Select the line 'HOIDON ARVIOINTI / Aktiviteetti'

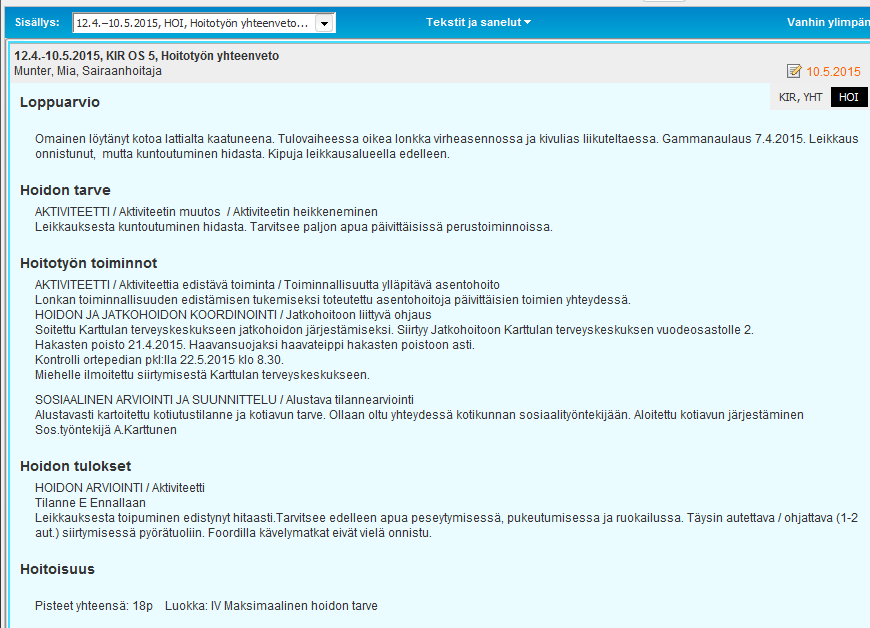[120, 488]
